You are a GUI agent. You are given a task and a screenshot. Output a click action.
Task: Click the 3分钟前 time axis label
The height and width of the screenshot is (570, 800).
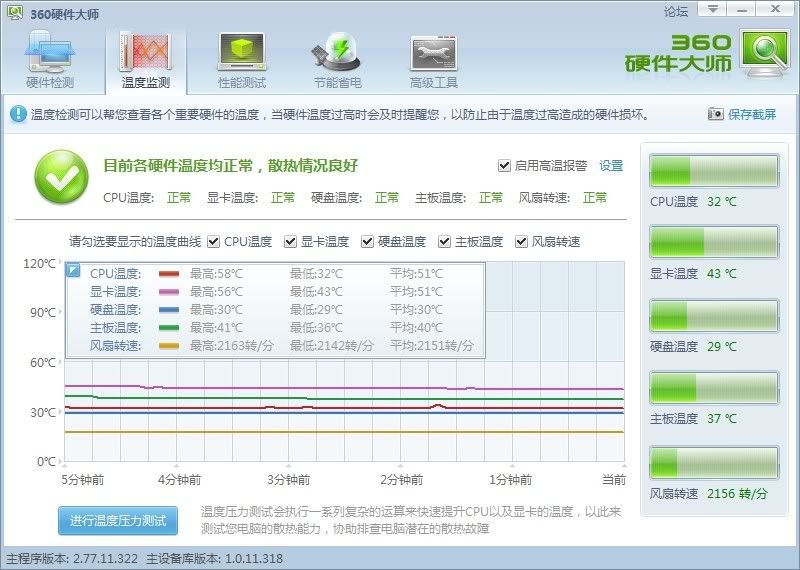click(x=289, y=480)
